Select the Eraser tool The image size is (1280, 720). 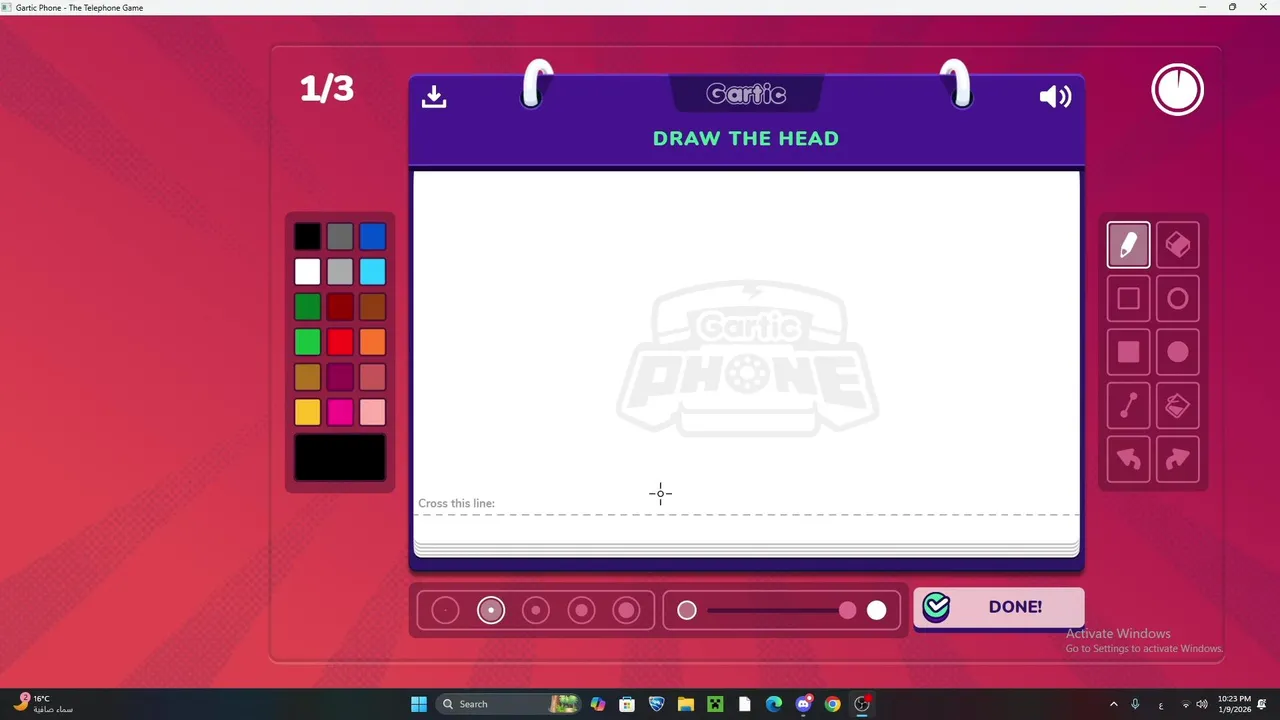(x=1177, y=245)
